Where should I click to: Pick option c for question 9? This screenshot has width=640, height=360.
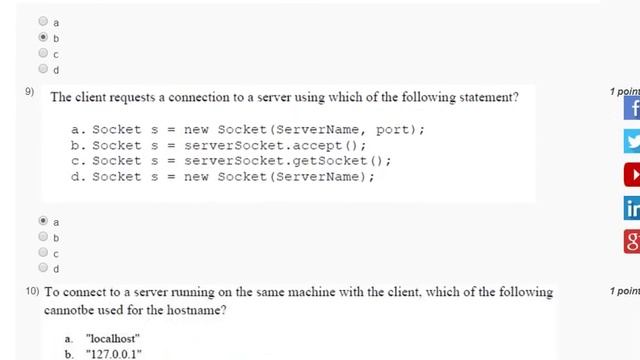pos(43,252)
